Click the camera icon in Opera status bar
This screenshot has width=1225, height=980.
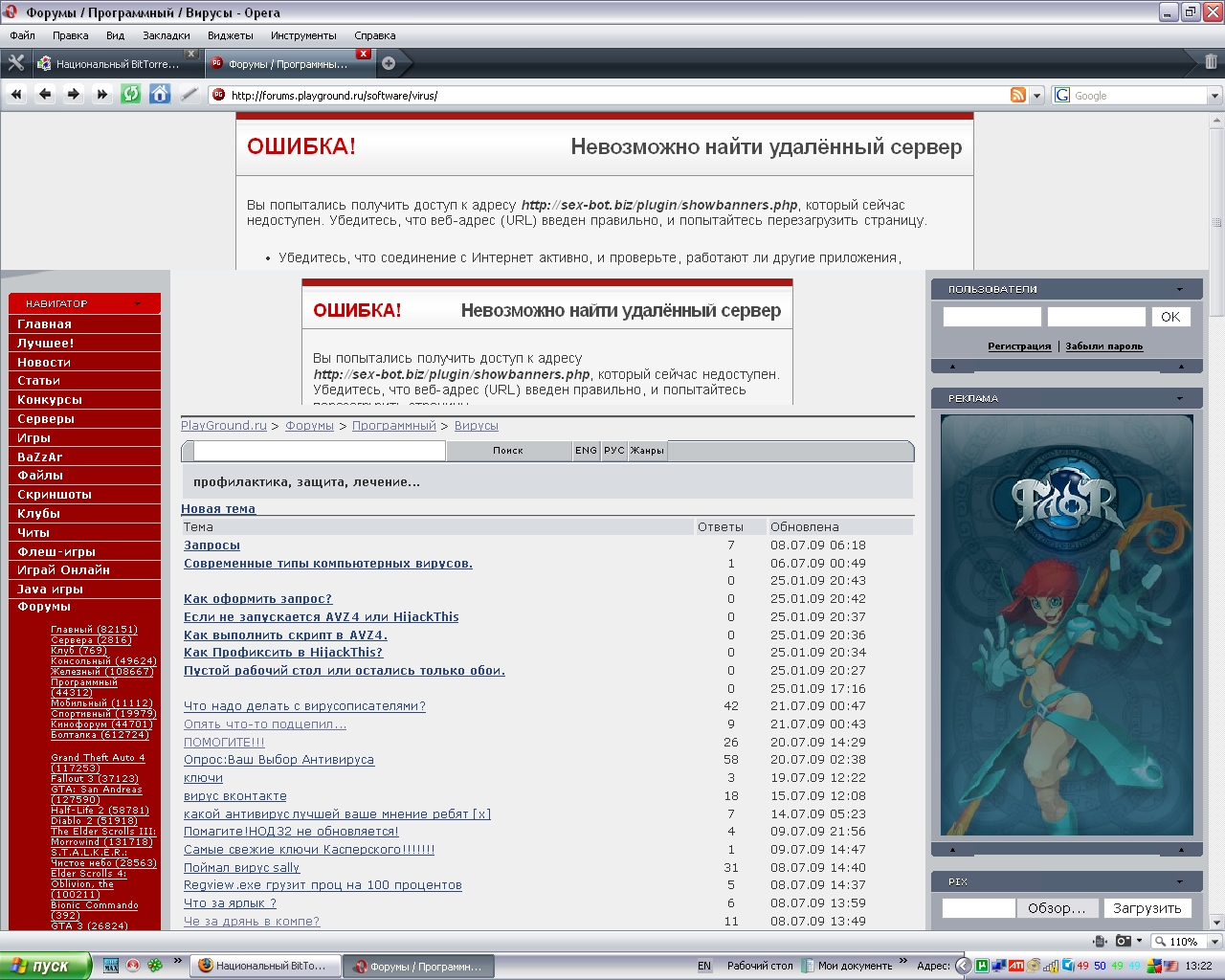(x=1124, y=941)
